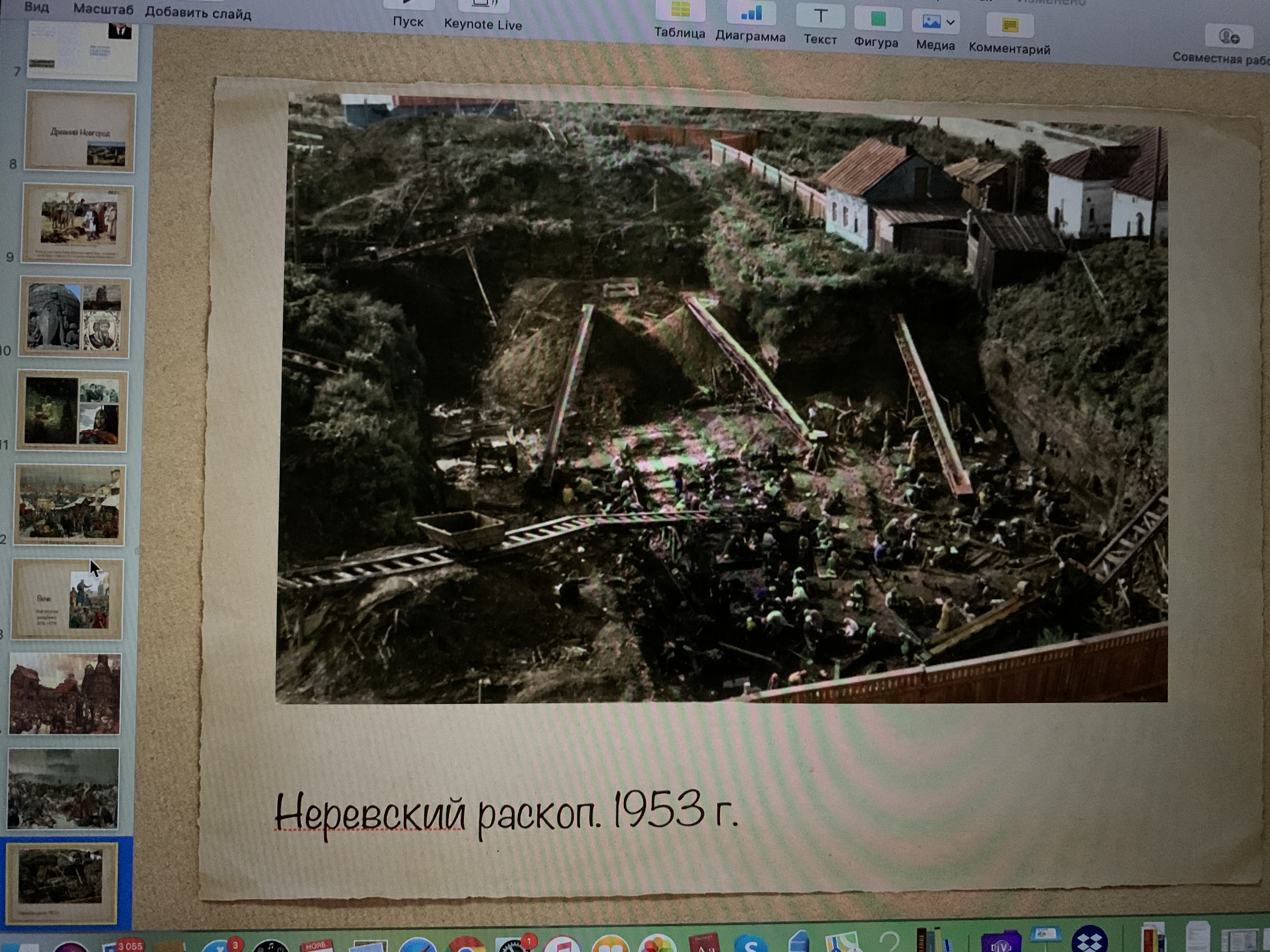Open Keynote Live in the toolbar
Screen dimensions: 1270x952
[x=483, y=7]
